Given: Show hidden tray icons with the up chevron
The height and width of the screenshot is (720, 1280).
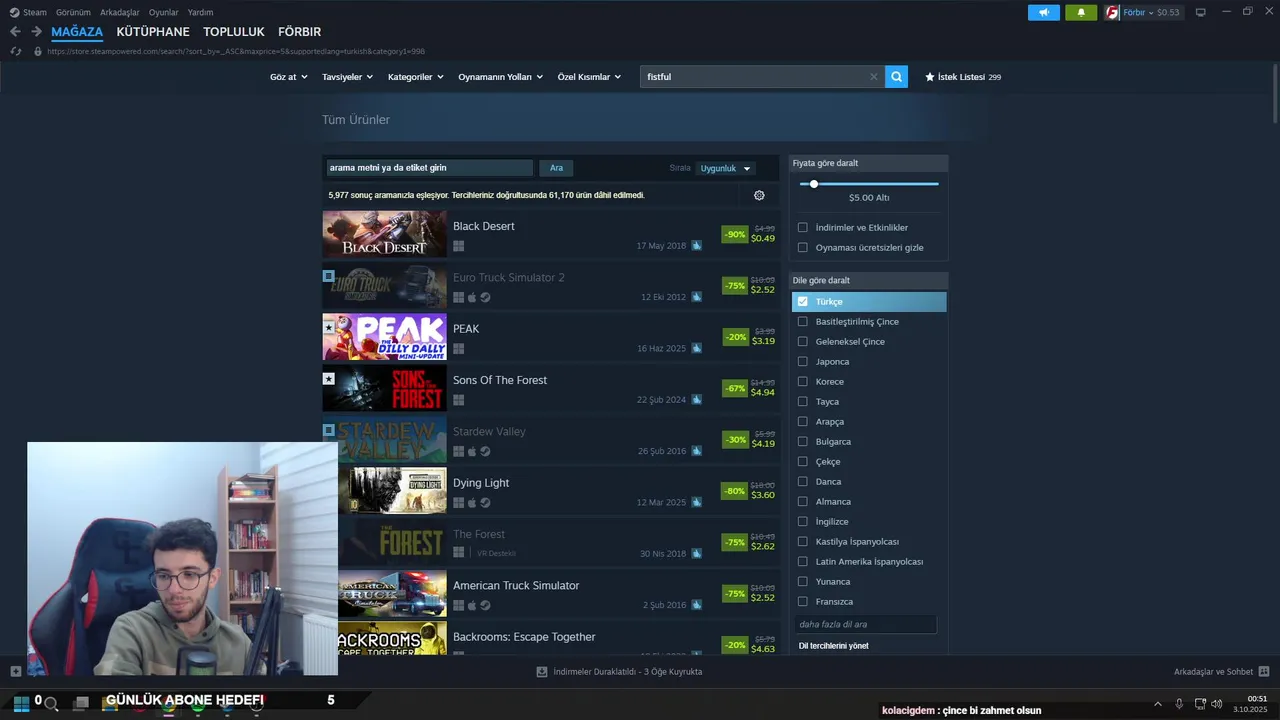Looking at the screenshot, I should click(1158, 704).
